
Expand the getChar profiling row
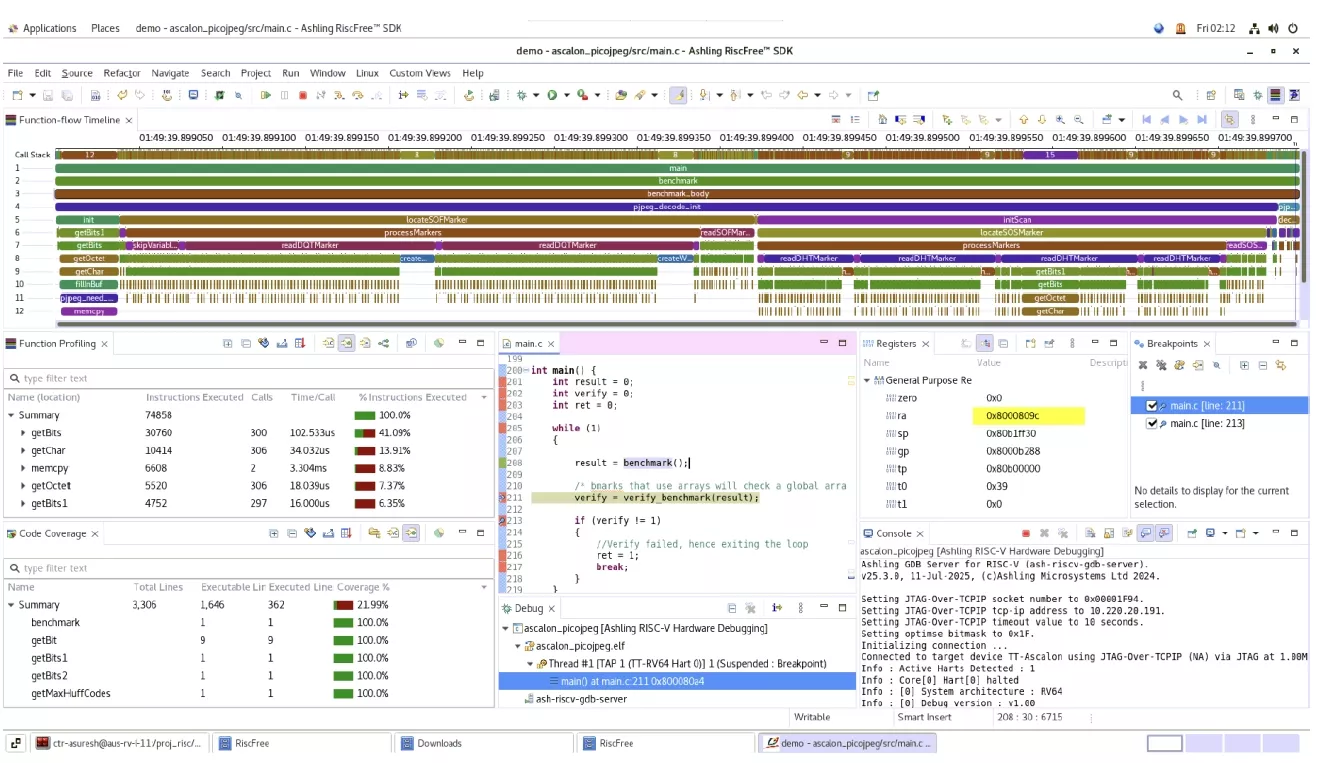[x=23, y=451]
